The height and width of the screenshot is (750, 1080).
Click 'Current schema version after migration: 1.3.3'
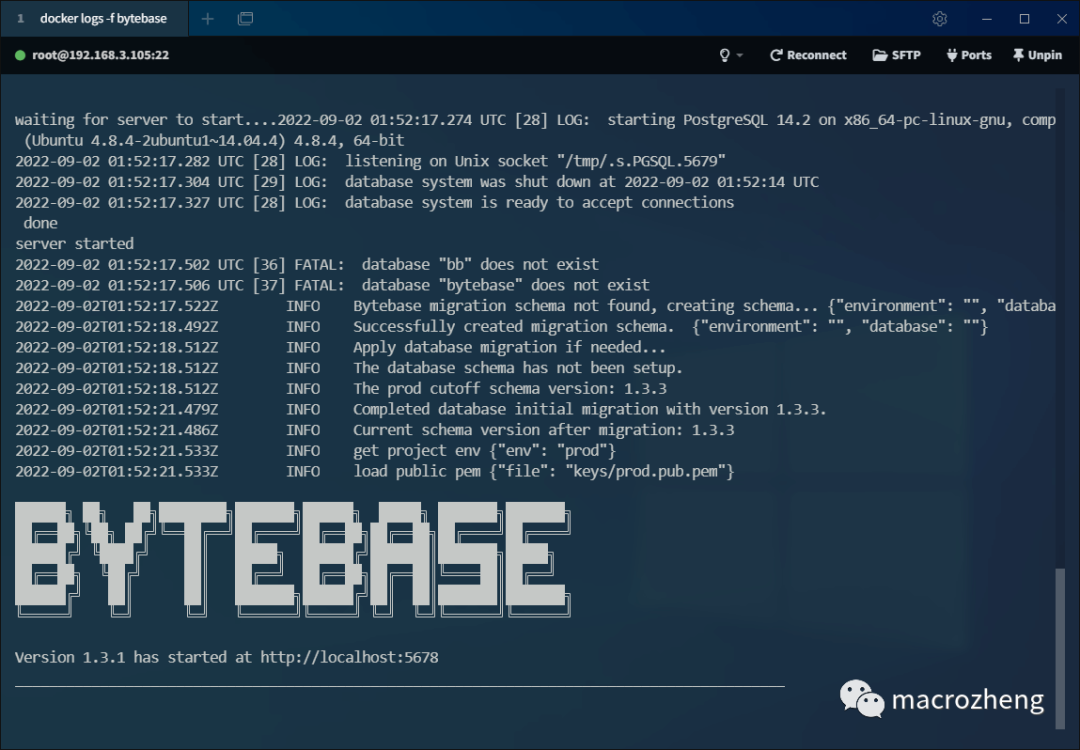tap(543, 430)
